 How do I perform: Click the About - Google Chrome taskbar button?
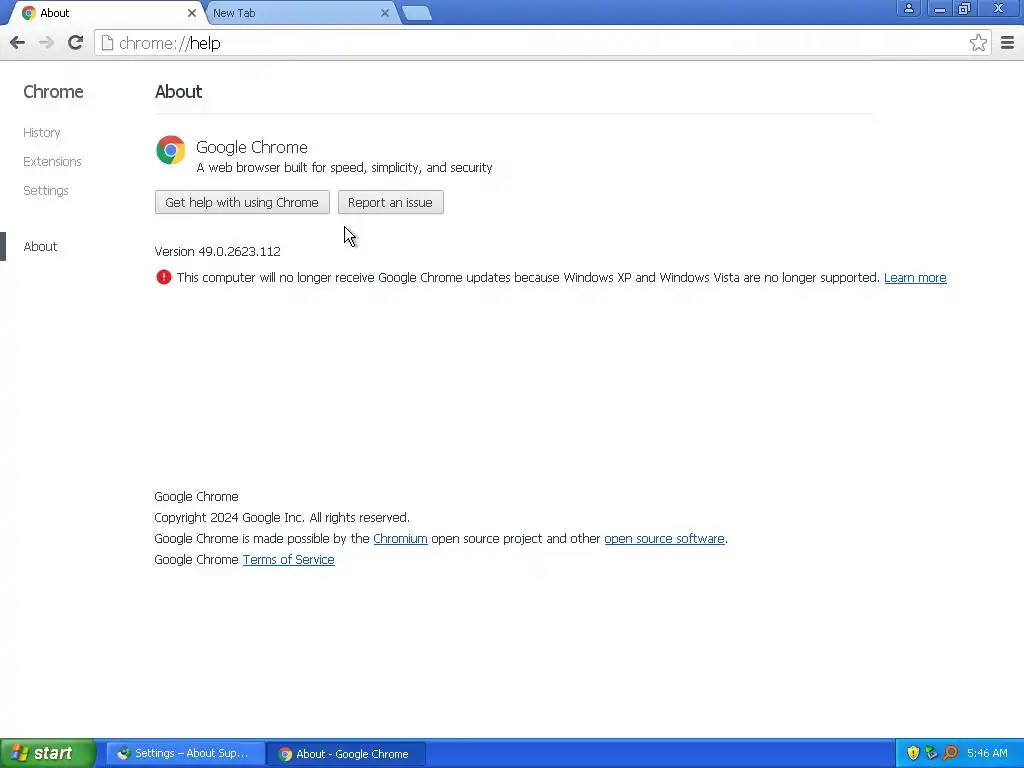(346, 754)
